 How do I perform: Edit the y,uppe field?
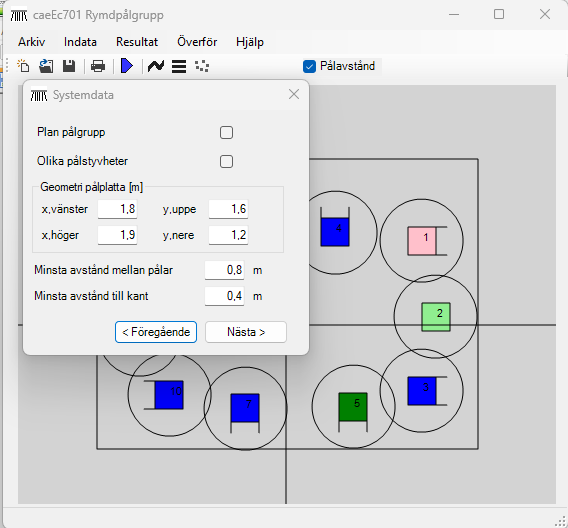228,209
